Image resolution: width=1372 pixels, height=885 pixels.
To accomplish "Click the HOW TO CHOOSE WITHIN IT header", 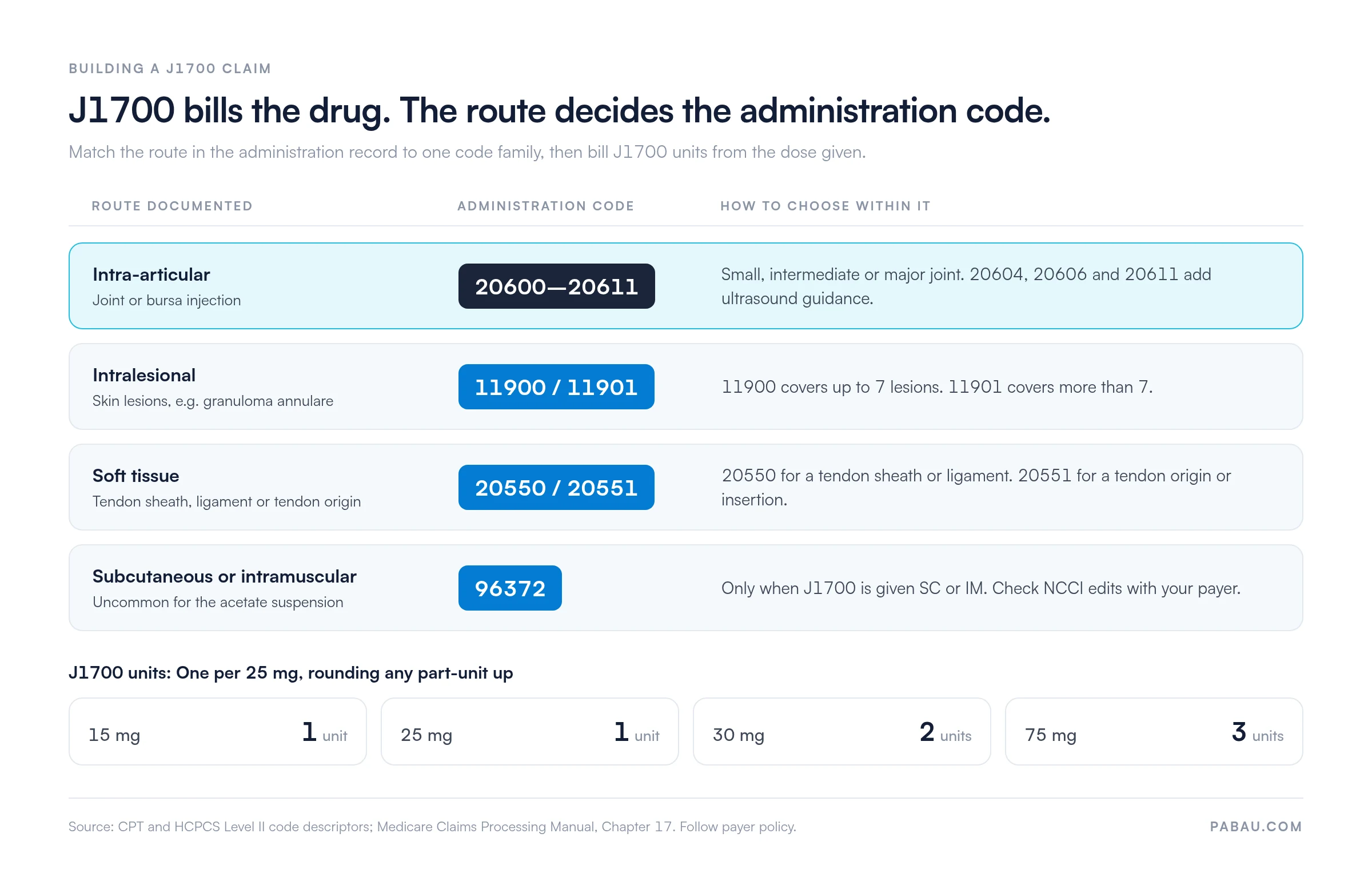I will (x=825, y=206).
